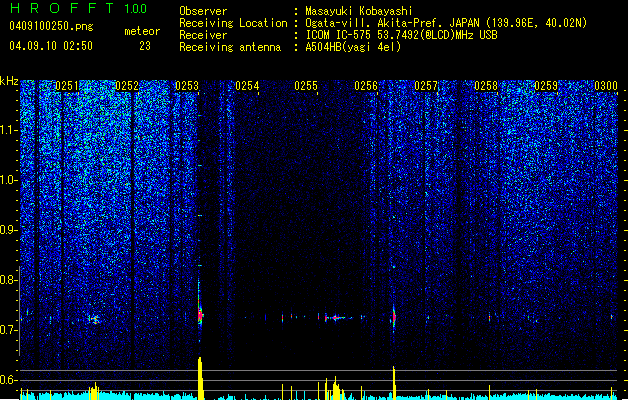Click the meteor count 23
The width and height of the screenshot is (629, 400).
coord(145,46)
